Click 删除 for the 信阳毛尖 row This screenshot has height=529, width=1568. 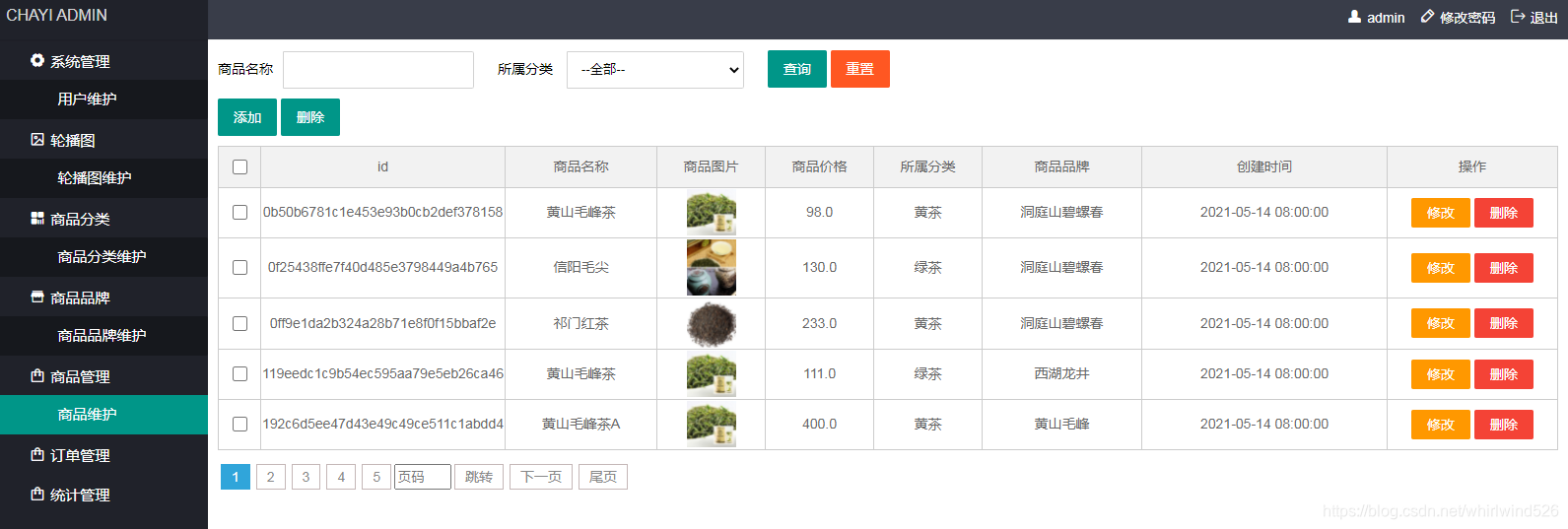(x=1504, y=268)
